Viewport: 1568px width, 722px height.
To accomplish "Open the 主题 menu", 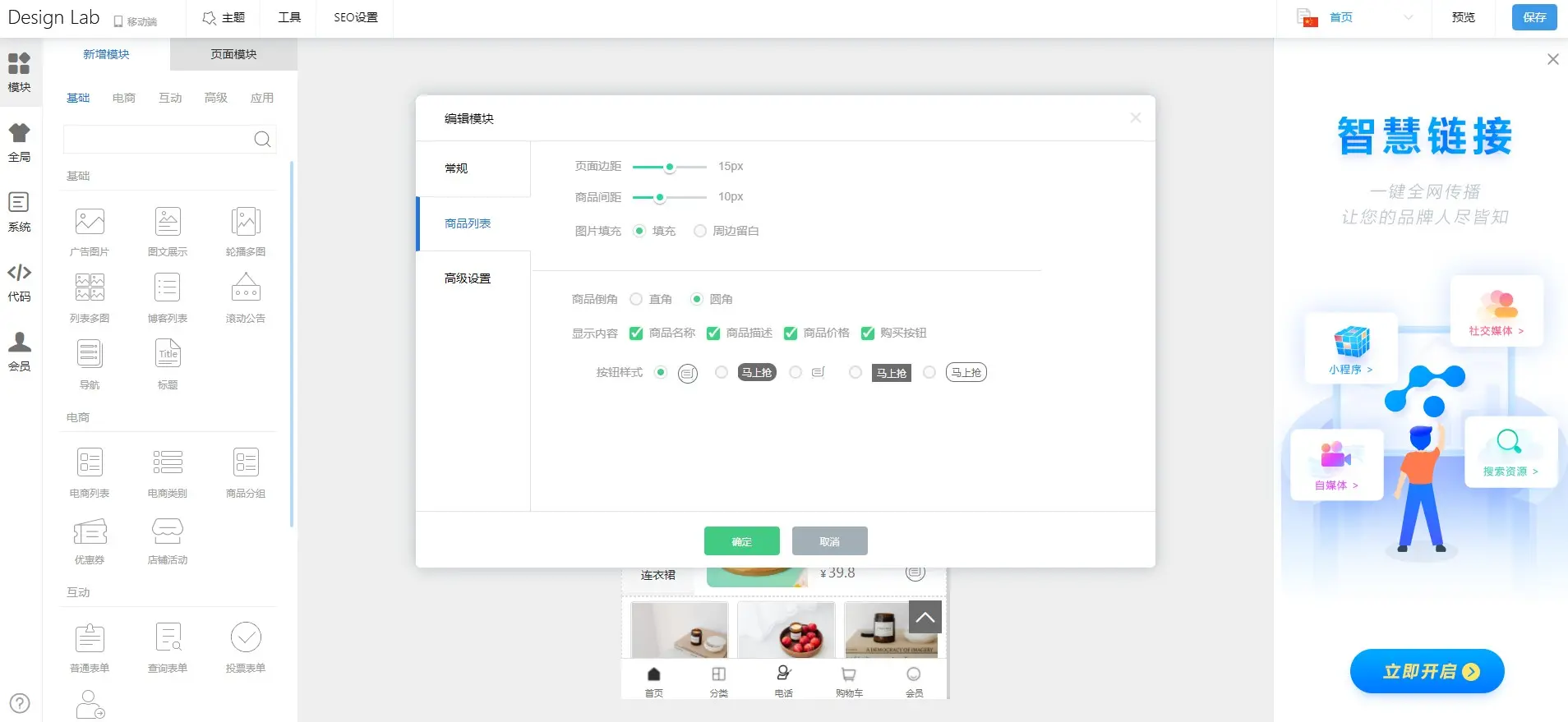I will click(x=224, y=17).
